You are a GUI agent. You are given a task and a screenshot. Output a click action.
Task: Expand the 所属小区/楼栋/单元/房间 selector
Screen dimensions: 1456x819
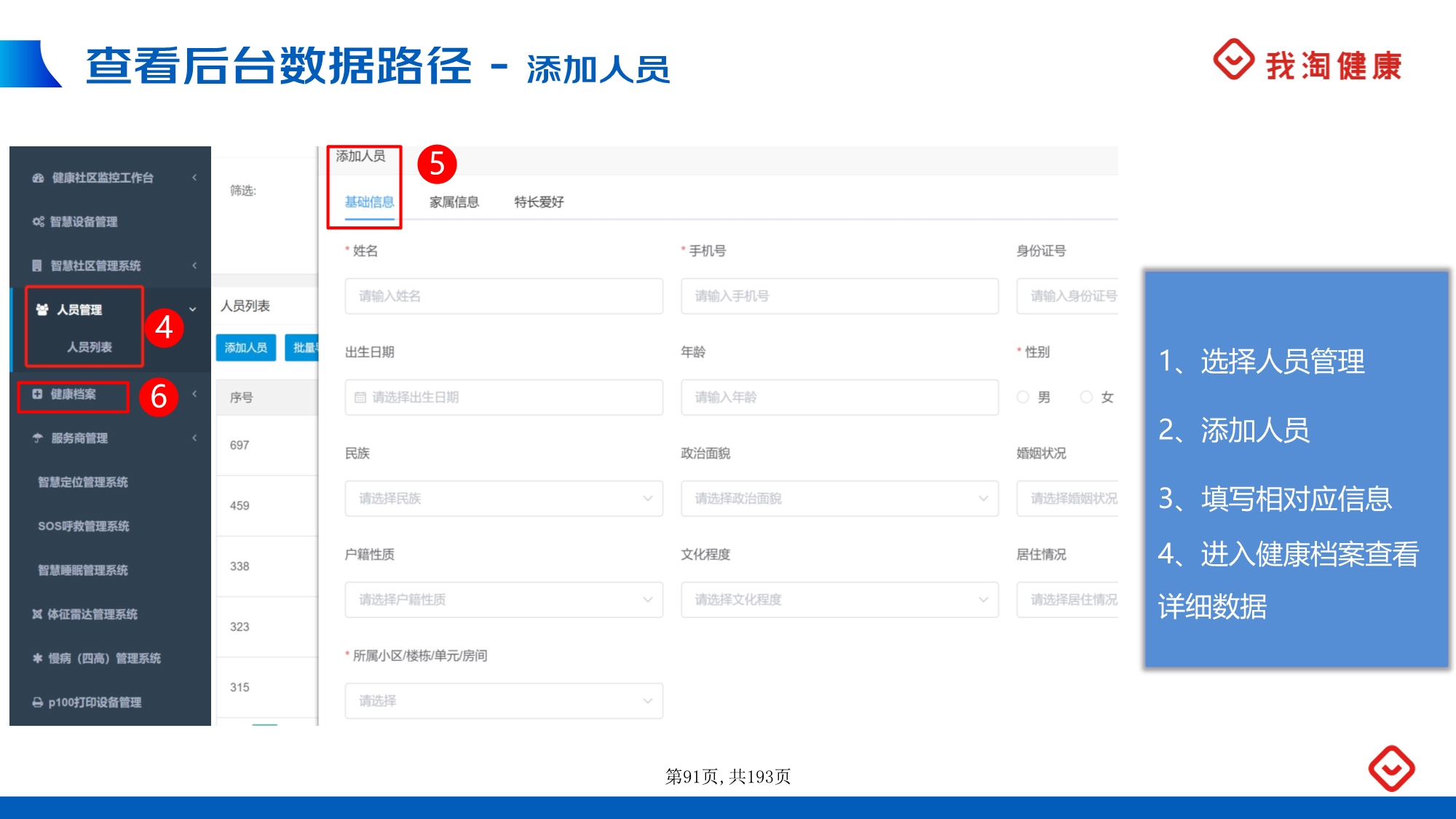(504, 701)
